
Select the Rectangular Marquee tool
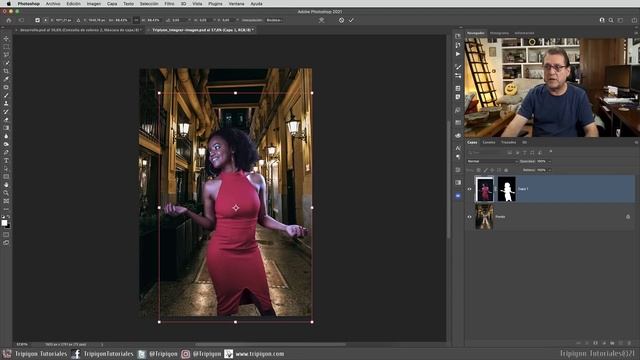point(6,47)
